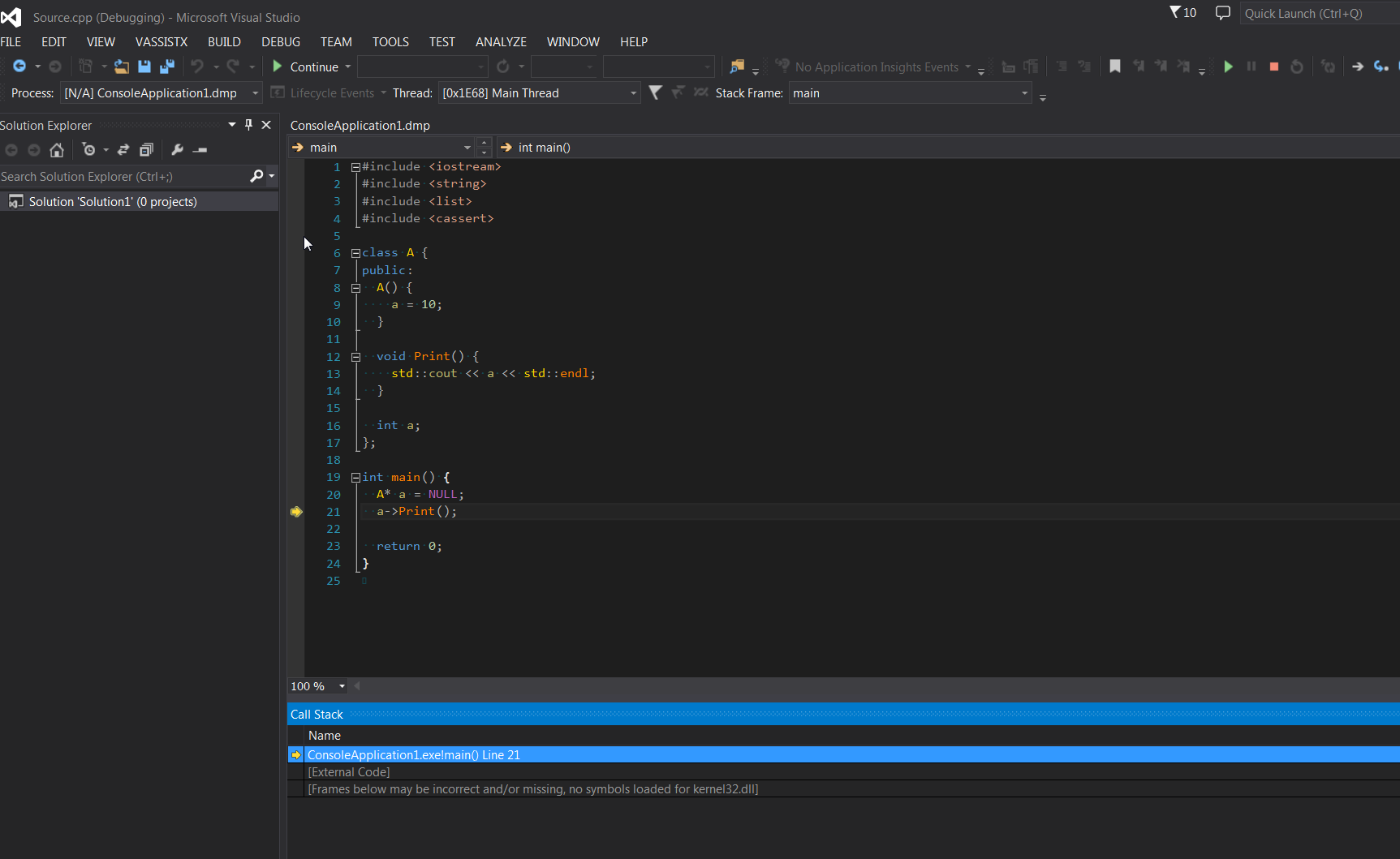Open the int main() member dropdown
Screen dimensions: 1400x859
pyautogui.click(x=948, y=148)
